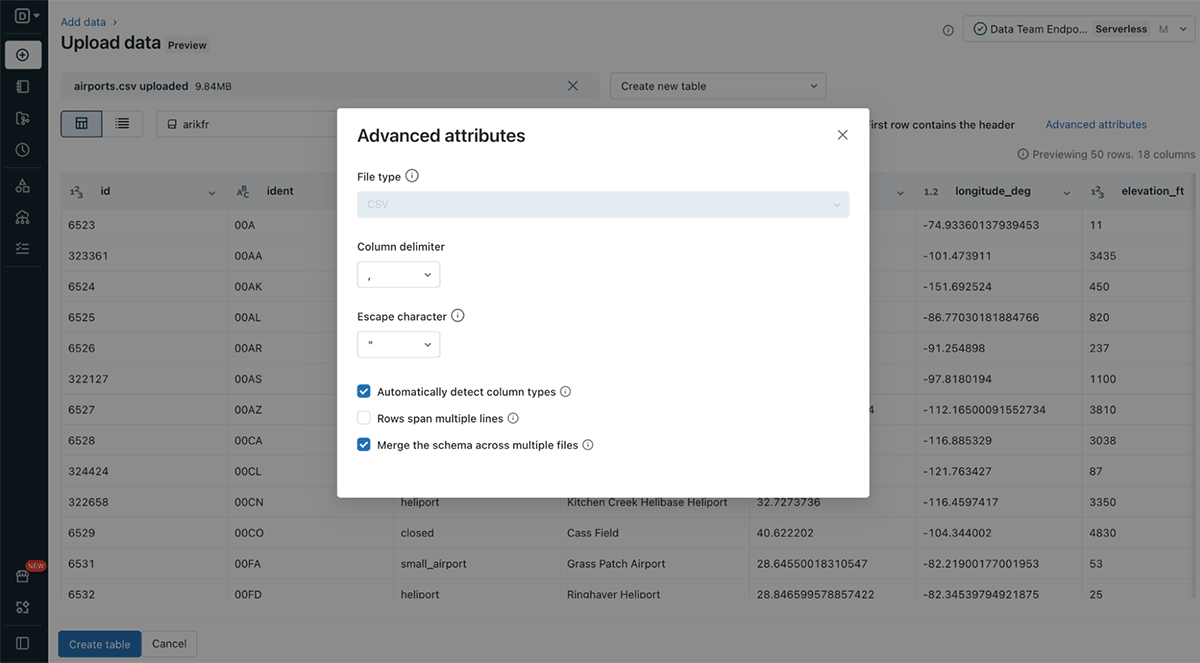
Task: Open the Column delimiter dropdown
Action: (x=398, y=275)
